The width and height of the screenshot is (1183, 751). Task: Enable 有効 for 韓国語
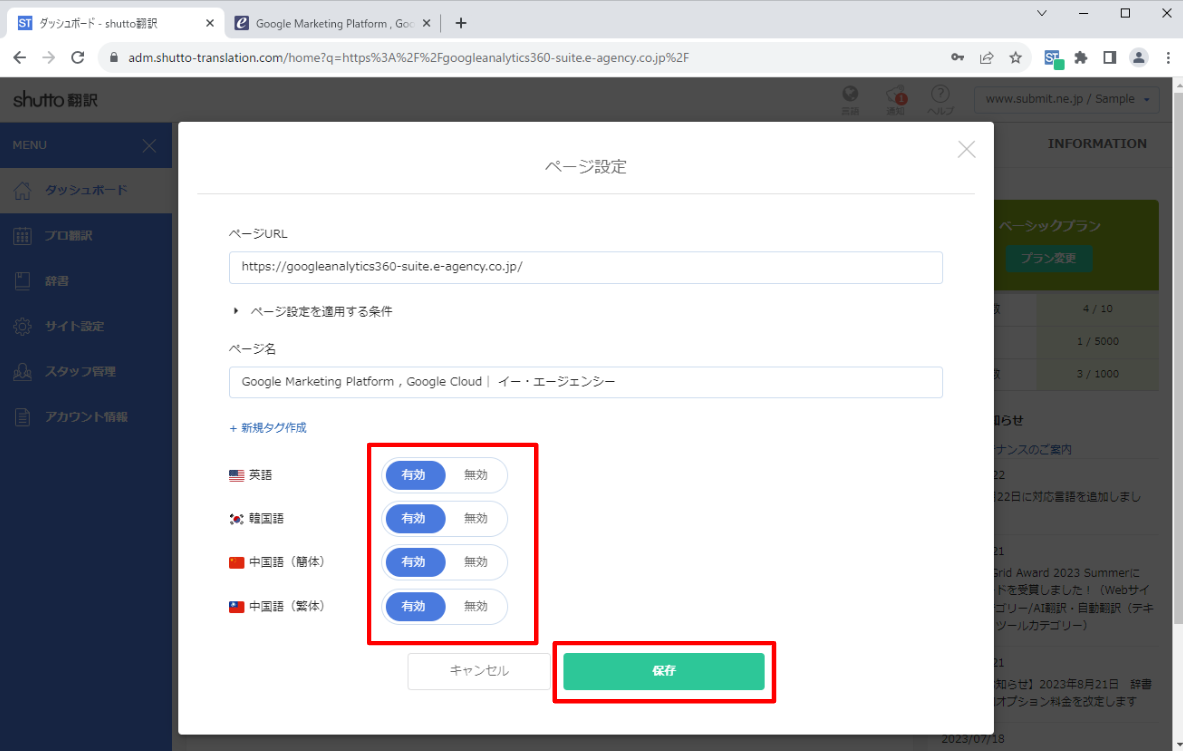click(x=415, y=519)
